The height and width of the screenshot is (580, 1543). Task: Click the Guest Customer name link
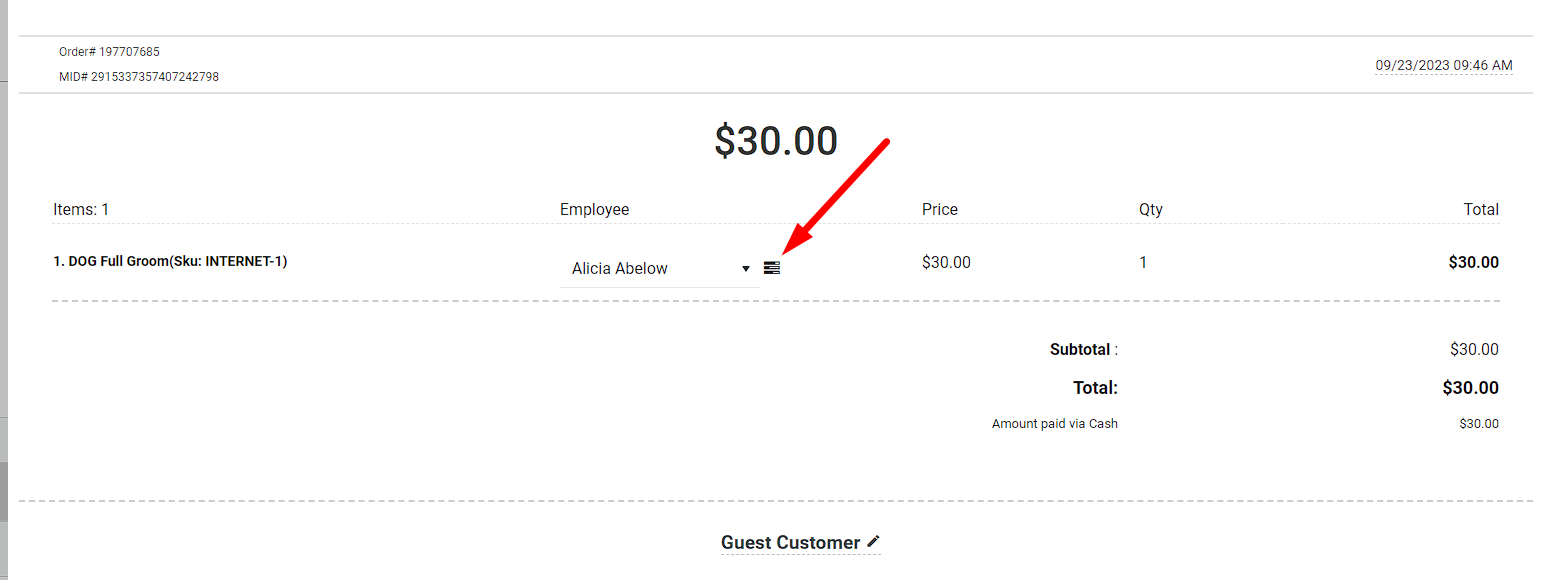[790, 543]
